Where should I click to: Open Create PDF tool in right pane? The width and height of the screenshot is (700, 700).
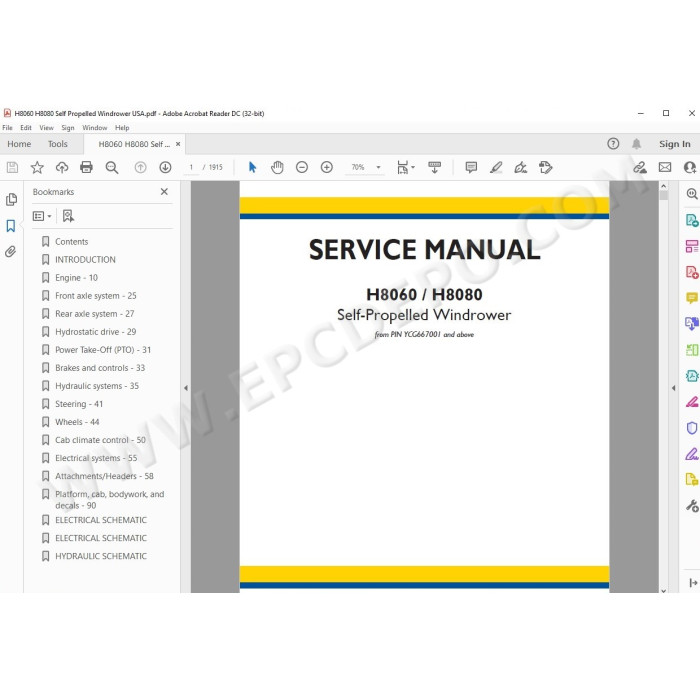692,272
